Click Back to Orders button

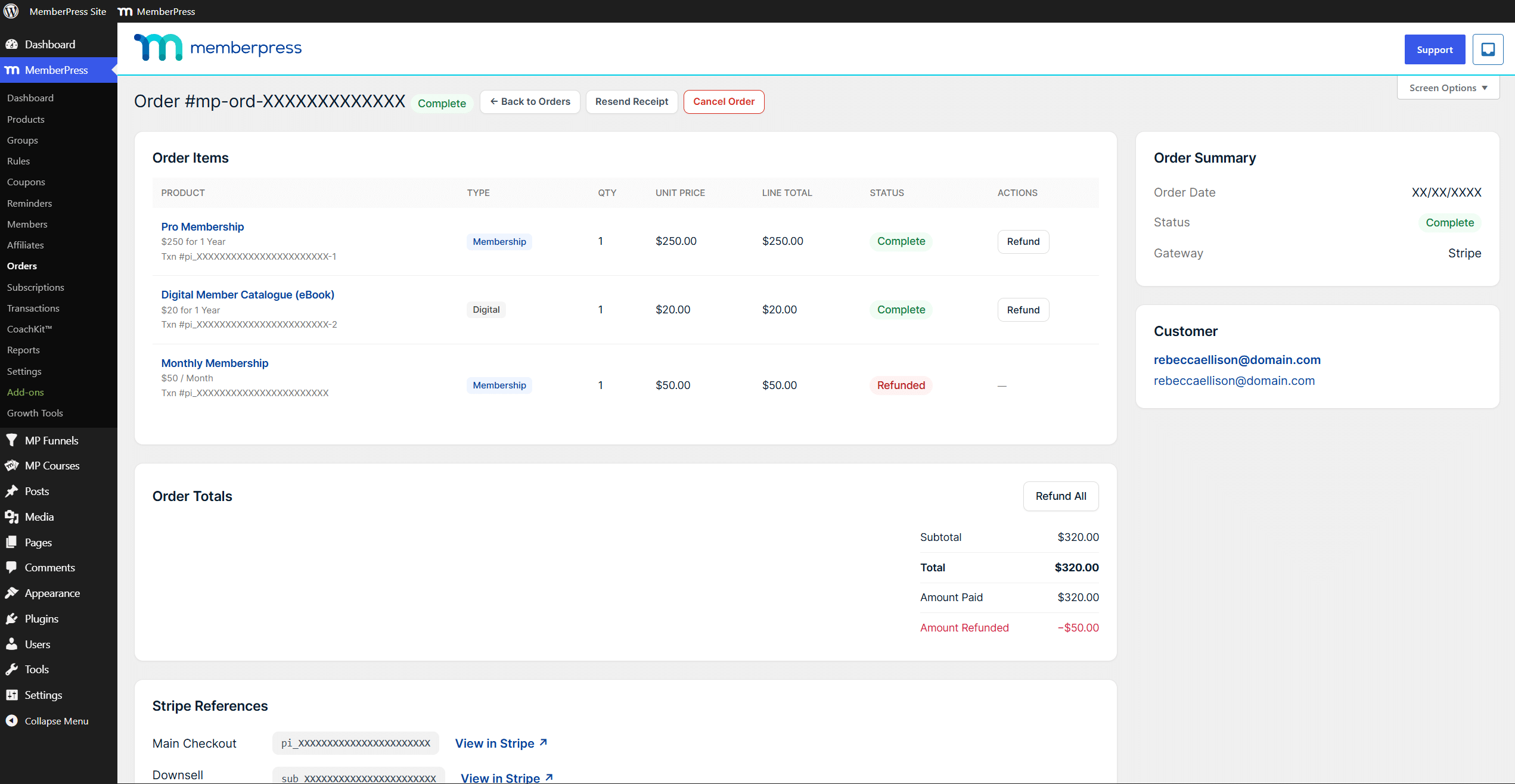530,101
